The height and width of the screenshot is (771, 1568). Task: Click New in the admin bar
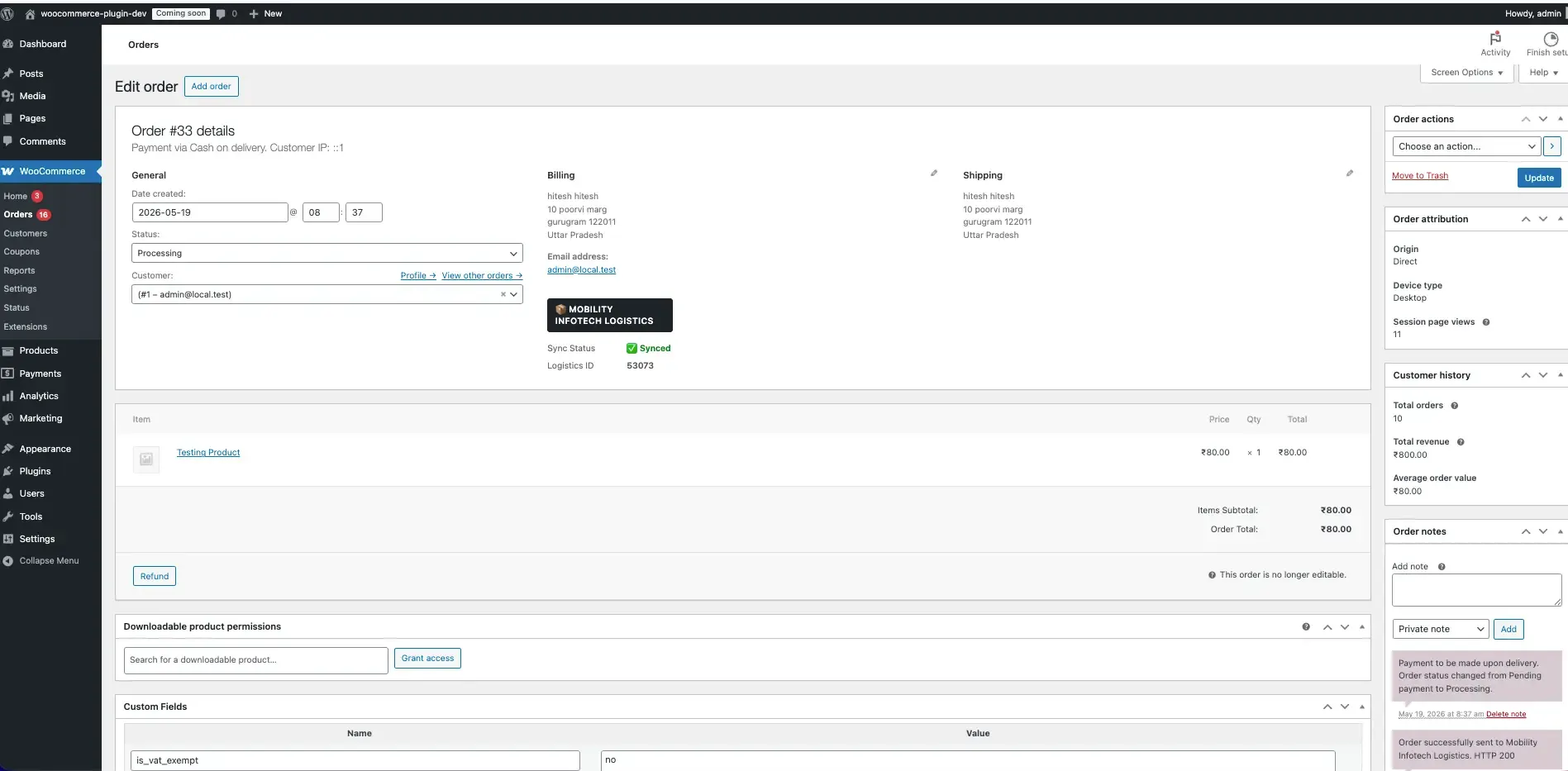click(x=265, y=13)
